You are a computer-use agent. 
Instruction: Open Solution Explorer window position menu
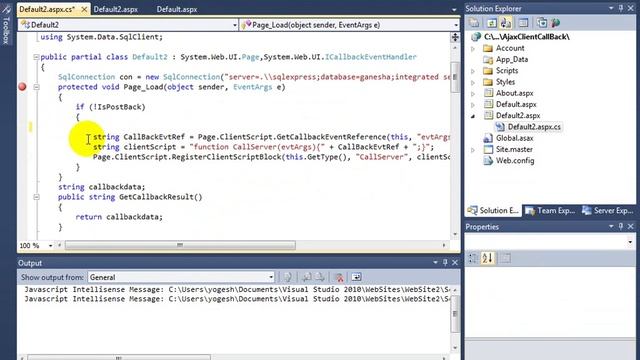[611, 8]
